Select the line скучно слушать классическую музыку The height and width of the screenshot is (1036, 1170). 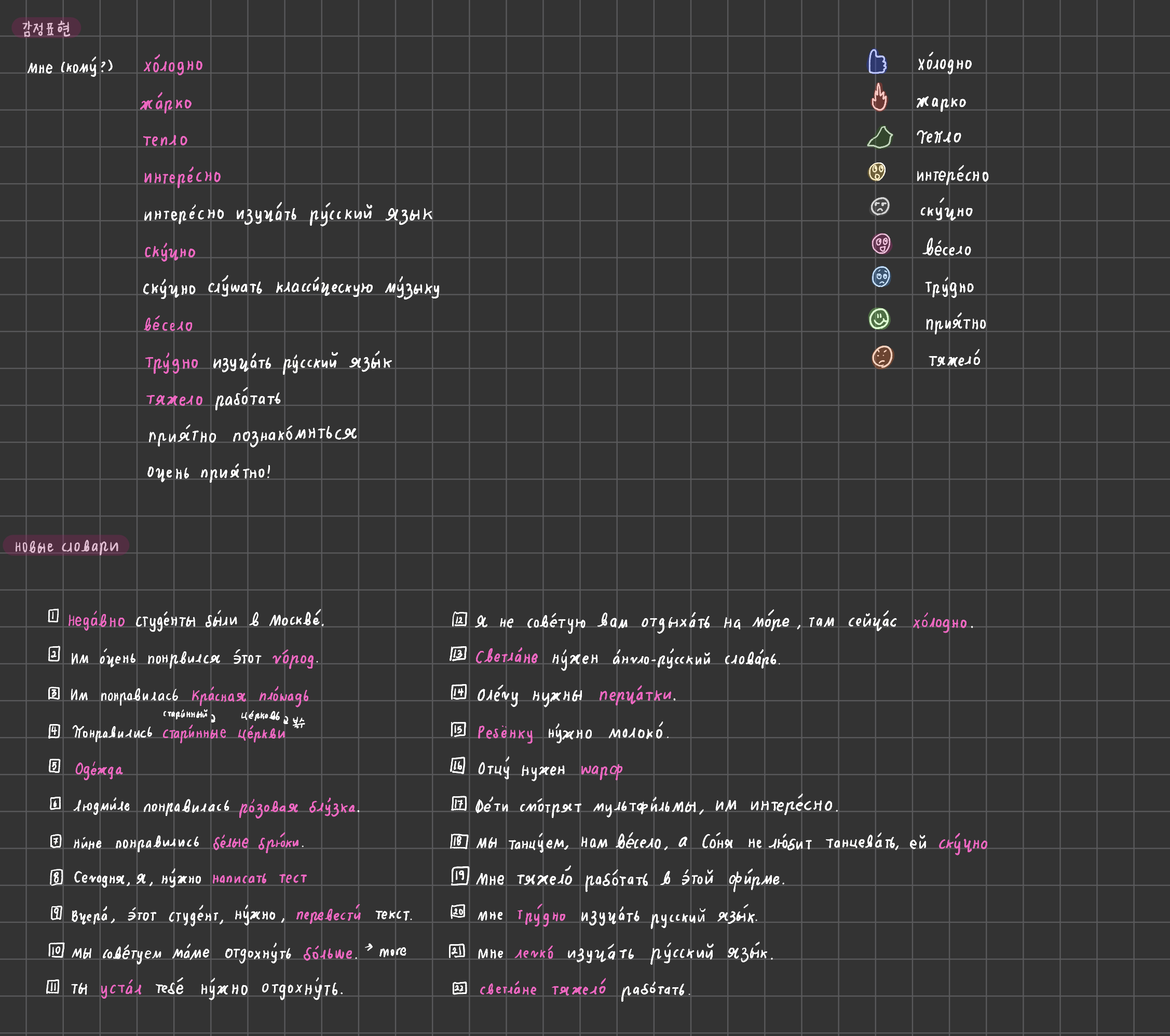pyautogui.click(x=291, y=288)
